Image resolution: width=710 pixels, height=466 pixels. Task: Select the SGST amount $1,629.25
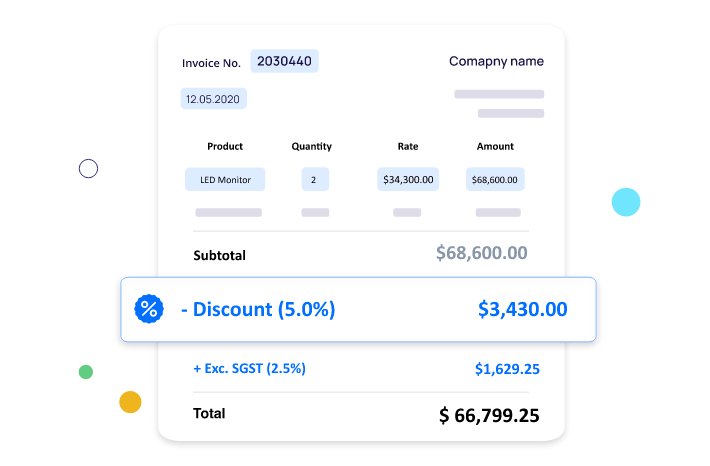coord(507,369)
